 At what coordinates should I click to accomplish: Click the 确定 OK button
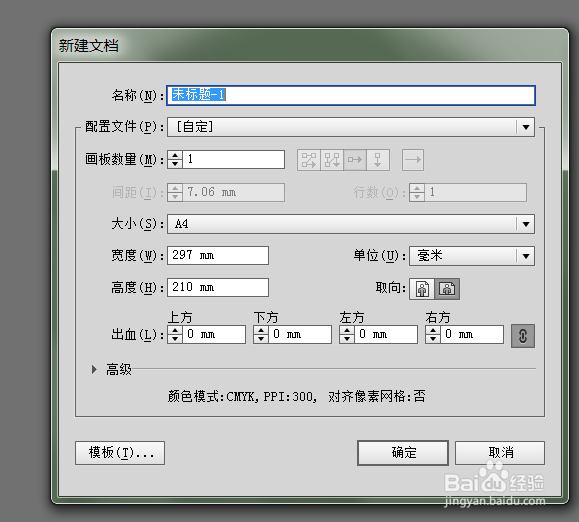[403, 453]
